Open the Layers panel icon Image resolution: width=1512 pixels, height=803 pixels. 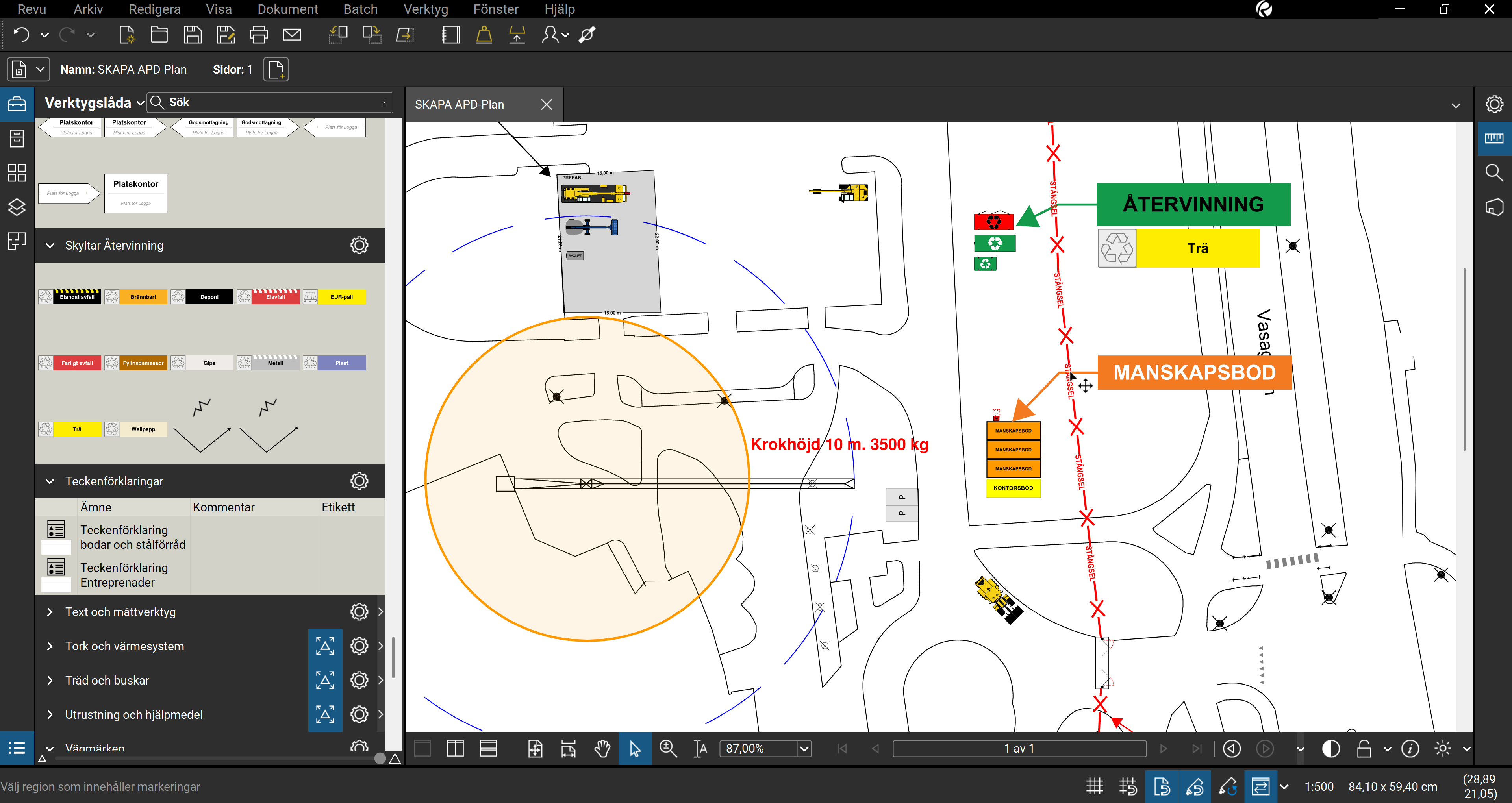pos(17,207)
